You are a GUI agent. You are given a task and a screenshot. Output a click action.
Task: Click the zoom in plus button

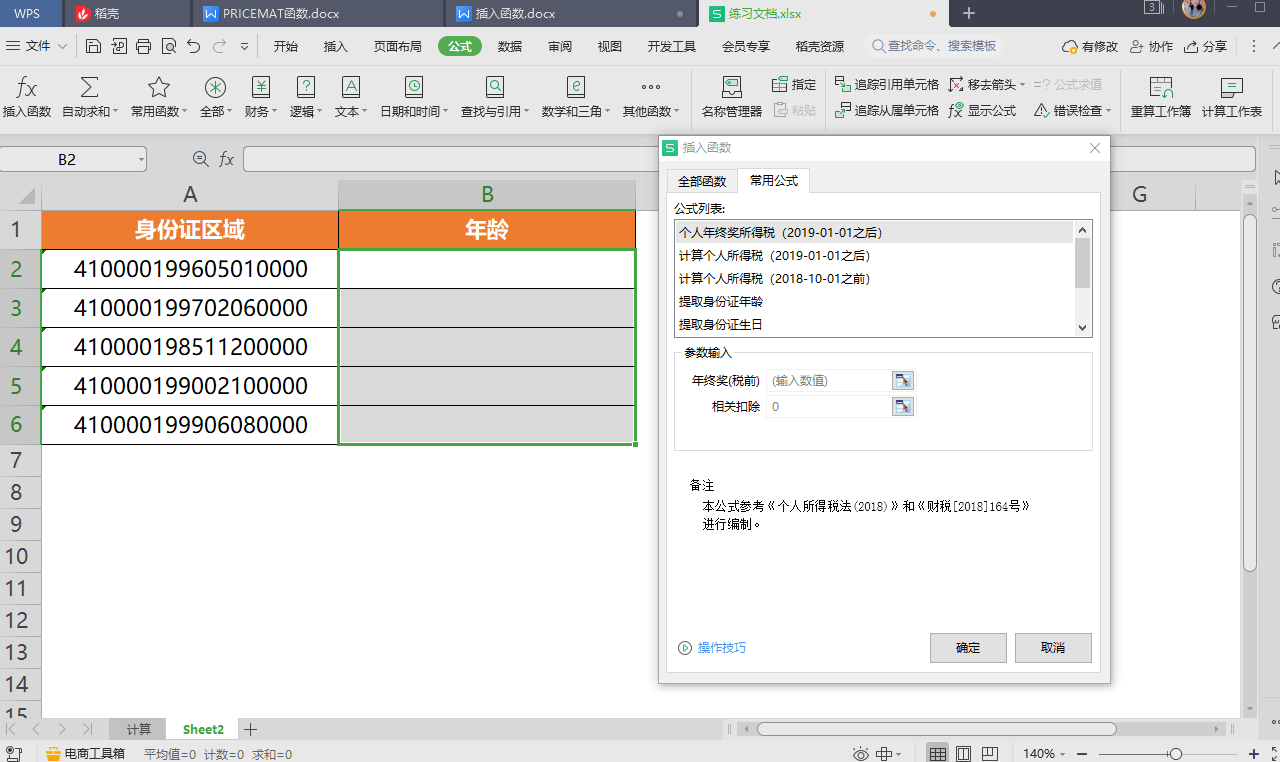[1254, 753]
